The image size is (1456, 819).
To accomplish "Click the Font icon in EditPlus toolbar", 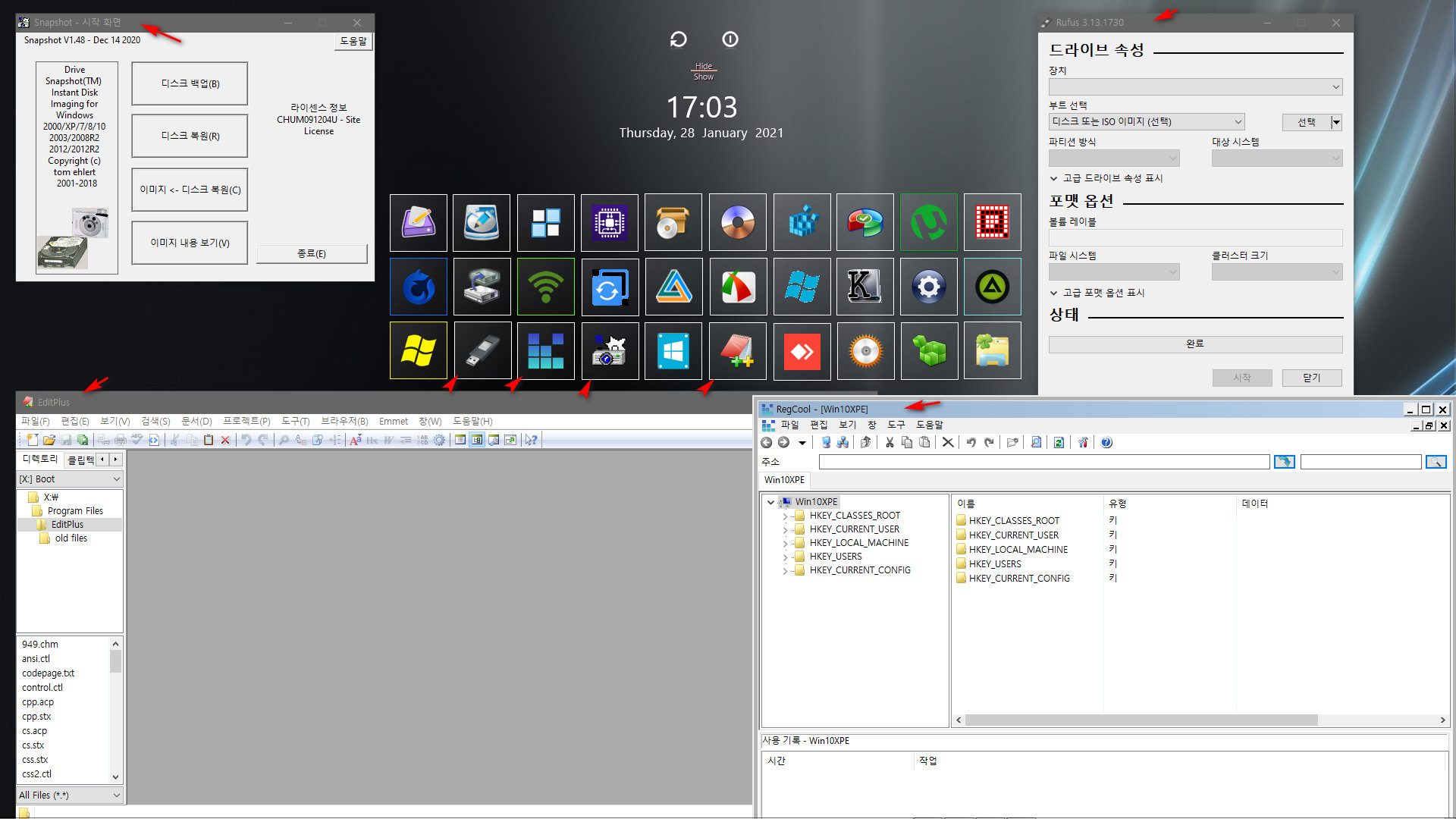I will pos(355,440).
